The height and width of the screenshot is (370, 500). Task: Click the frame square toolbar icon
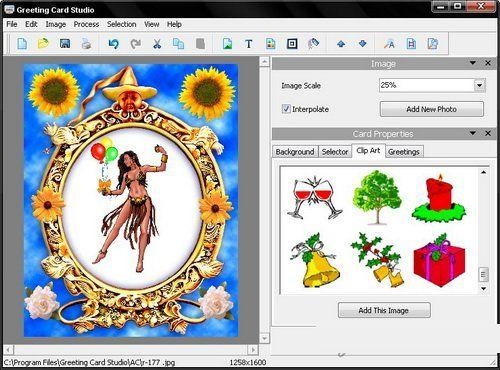click(x=292, y=44)
